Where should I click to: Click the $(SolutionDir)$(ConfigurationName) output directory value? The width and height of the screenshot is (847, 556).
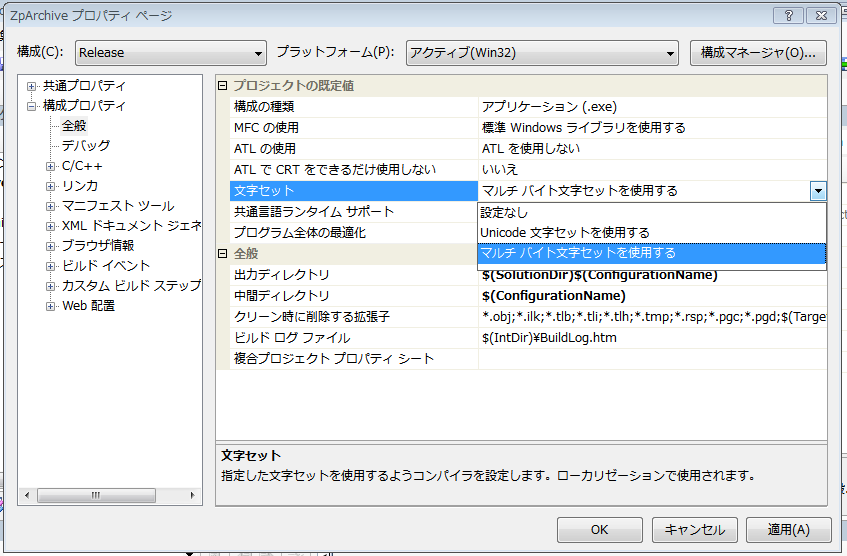(x=653, y=276)
